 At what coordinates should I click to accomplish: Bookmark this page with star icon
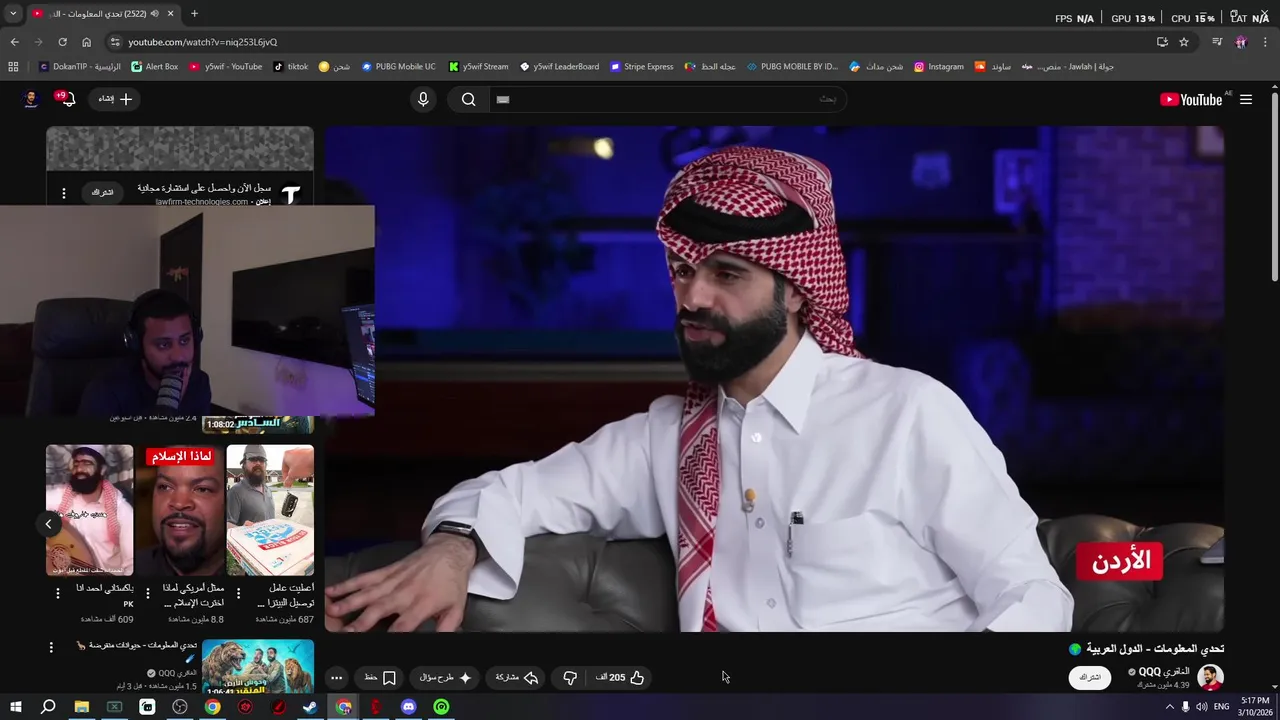click(x=1184, y=42)
